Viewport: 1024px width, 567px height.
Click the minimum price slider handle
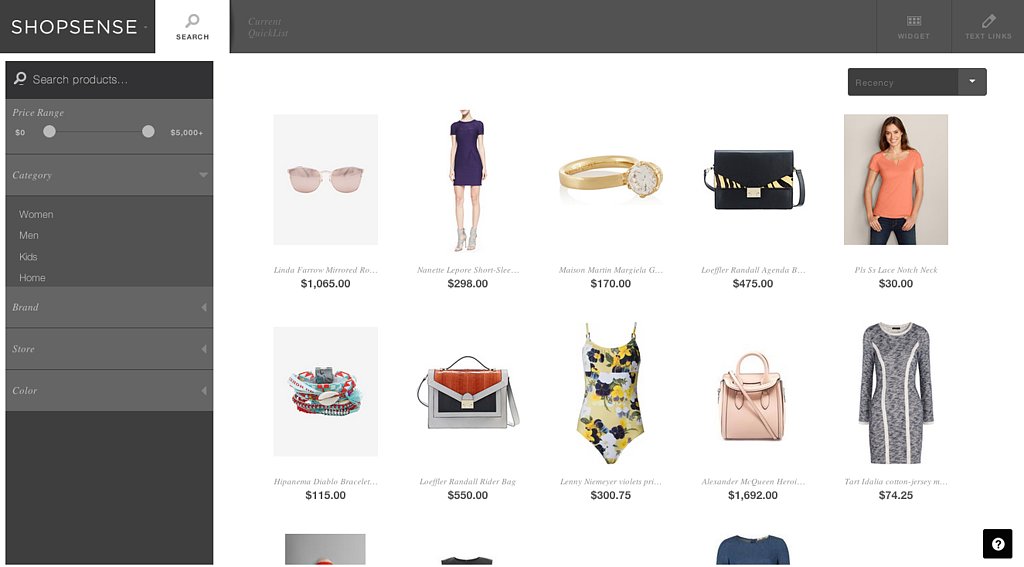point(49,131)
